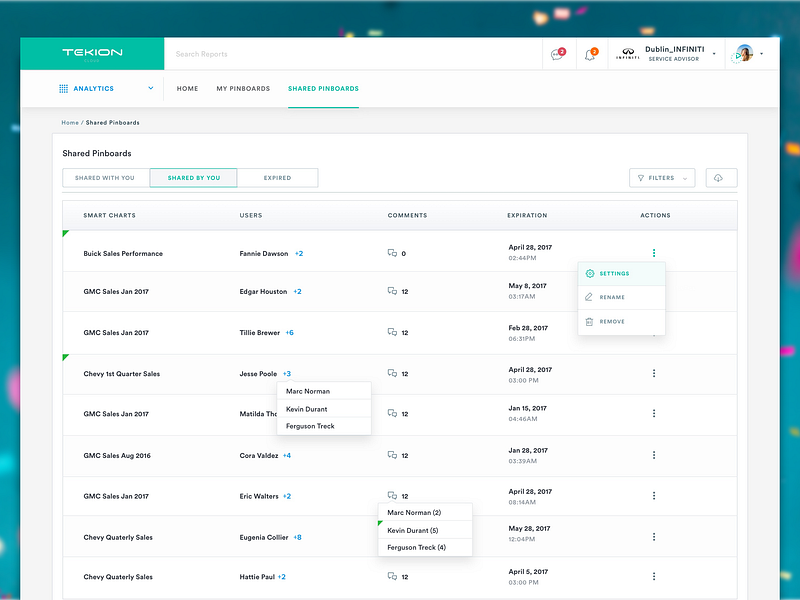Image resolution: width=800 pixels, height=600 pixels.
Task: Expand the profile avatar dropdown arrow
Action: [x=762, y=54]
